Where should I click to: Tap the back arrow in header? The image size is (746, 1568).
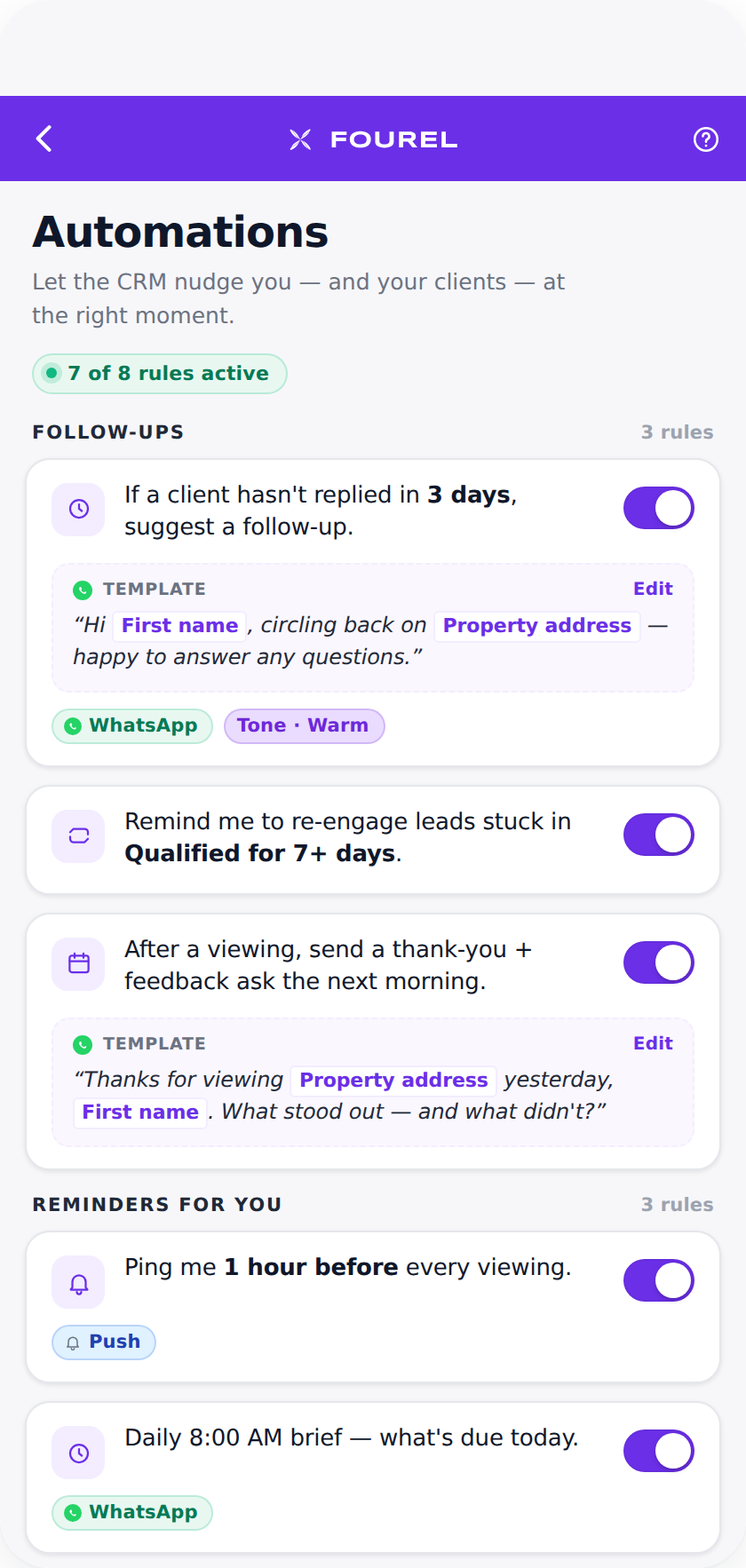point(44,139)
